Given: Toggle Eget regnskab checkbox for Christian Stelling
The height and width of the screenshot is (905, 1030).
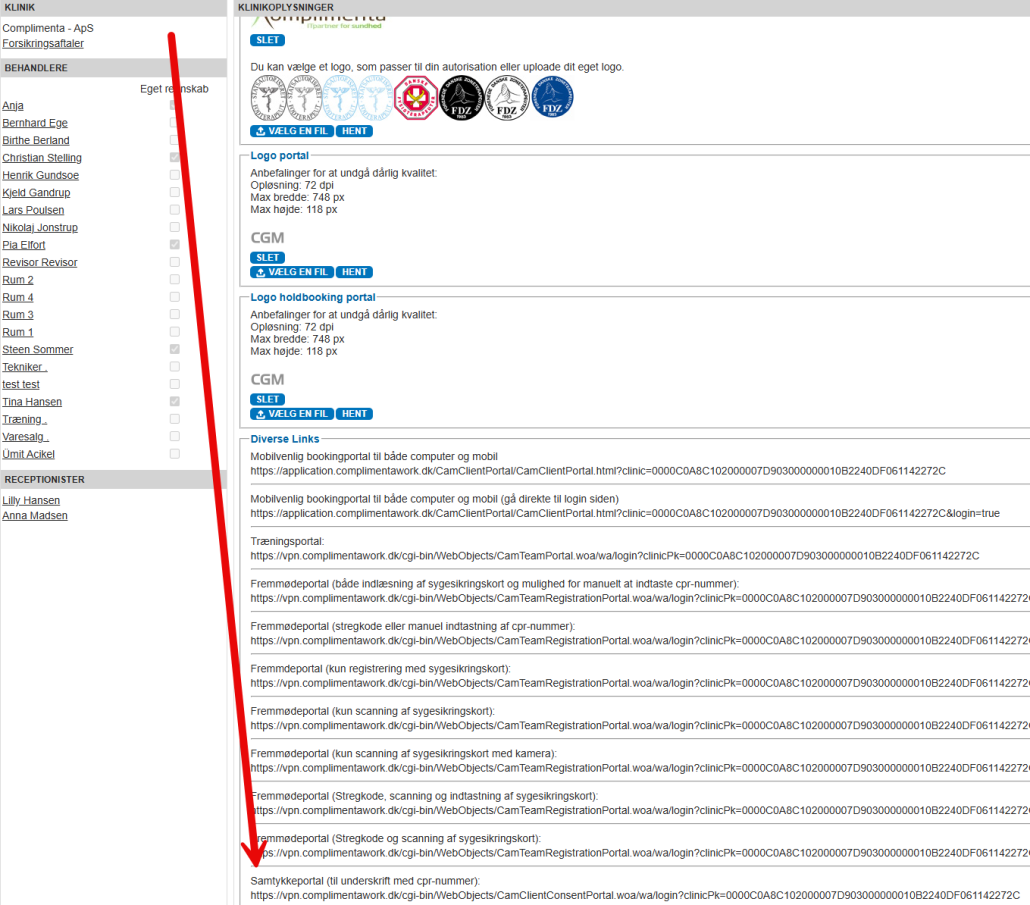Looking at the screenshot, I should point(175,158).
